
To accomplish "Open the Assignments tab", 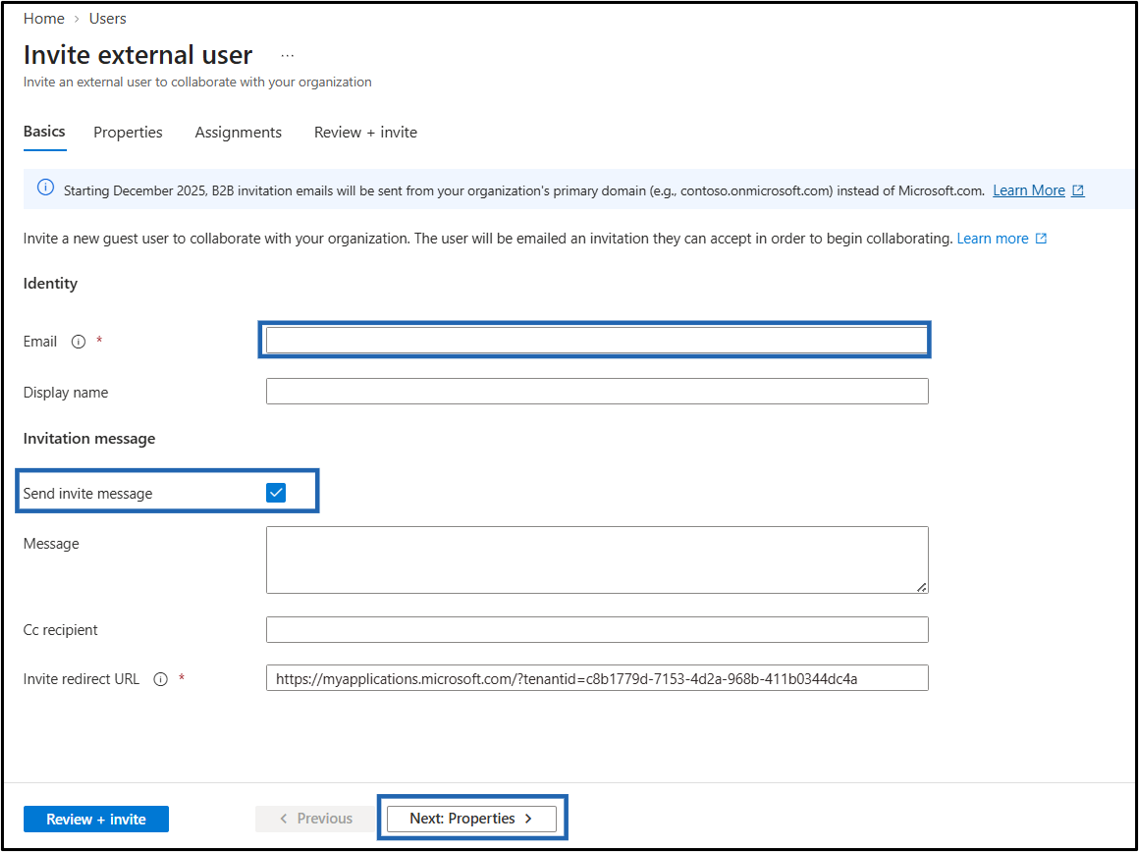I will [x=238, y=132].
